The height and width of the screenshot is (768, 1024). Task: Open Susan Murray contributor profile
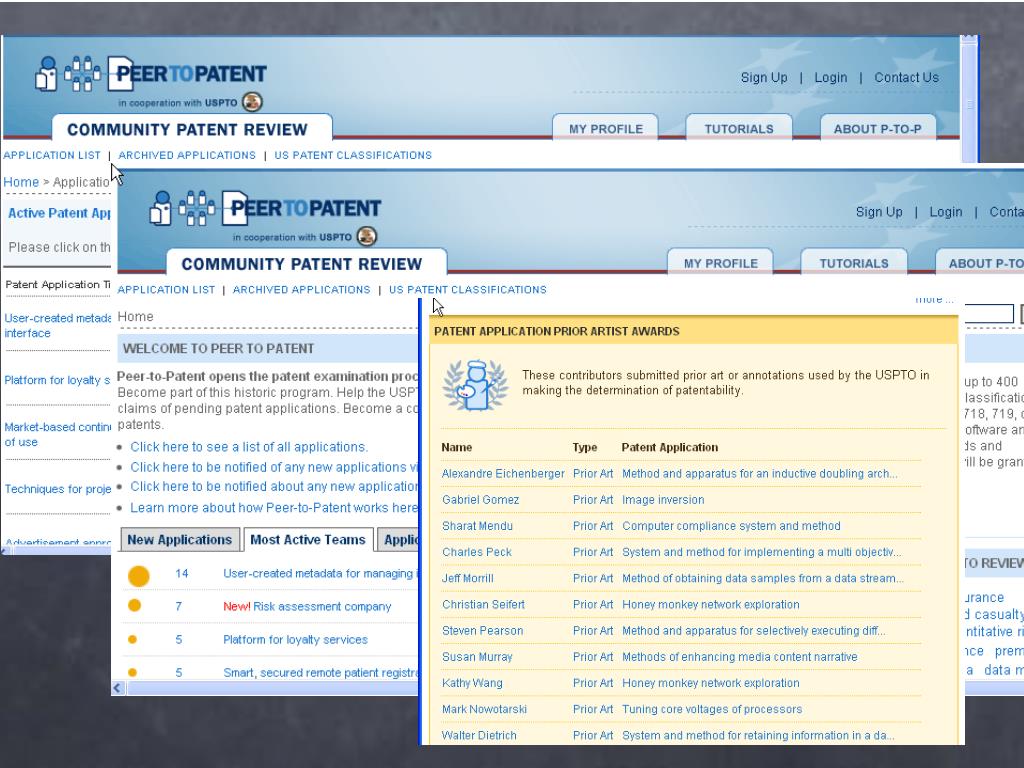[477, 657]
